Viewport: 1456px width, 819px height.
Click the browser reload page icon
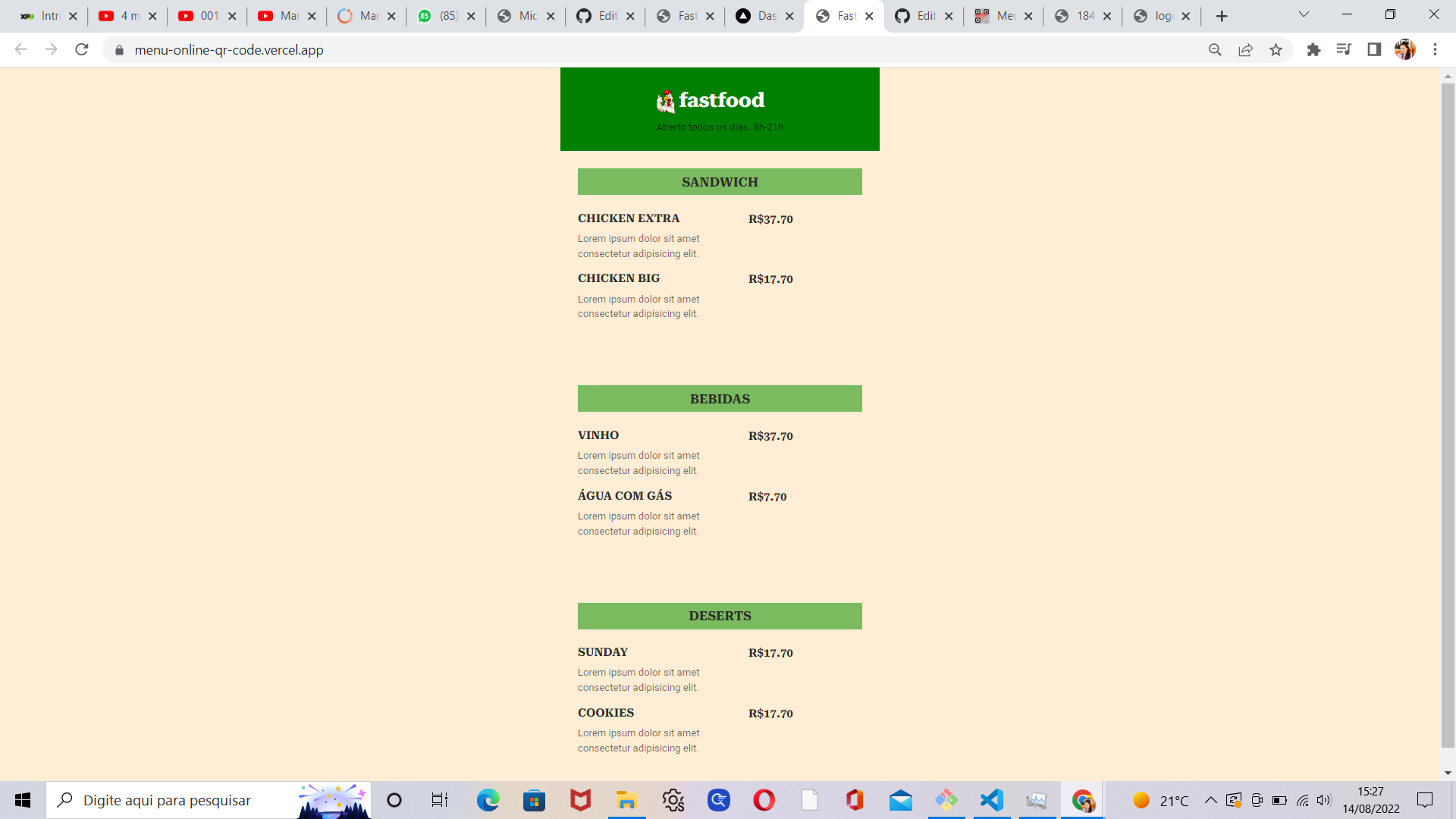pos(82,50)
